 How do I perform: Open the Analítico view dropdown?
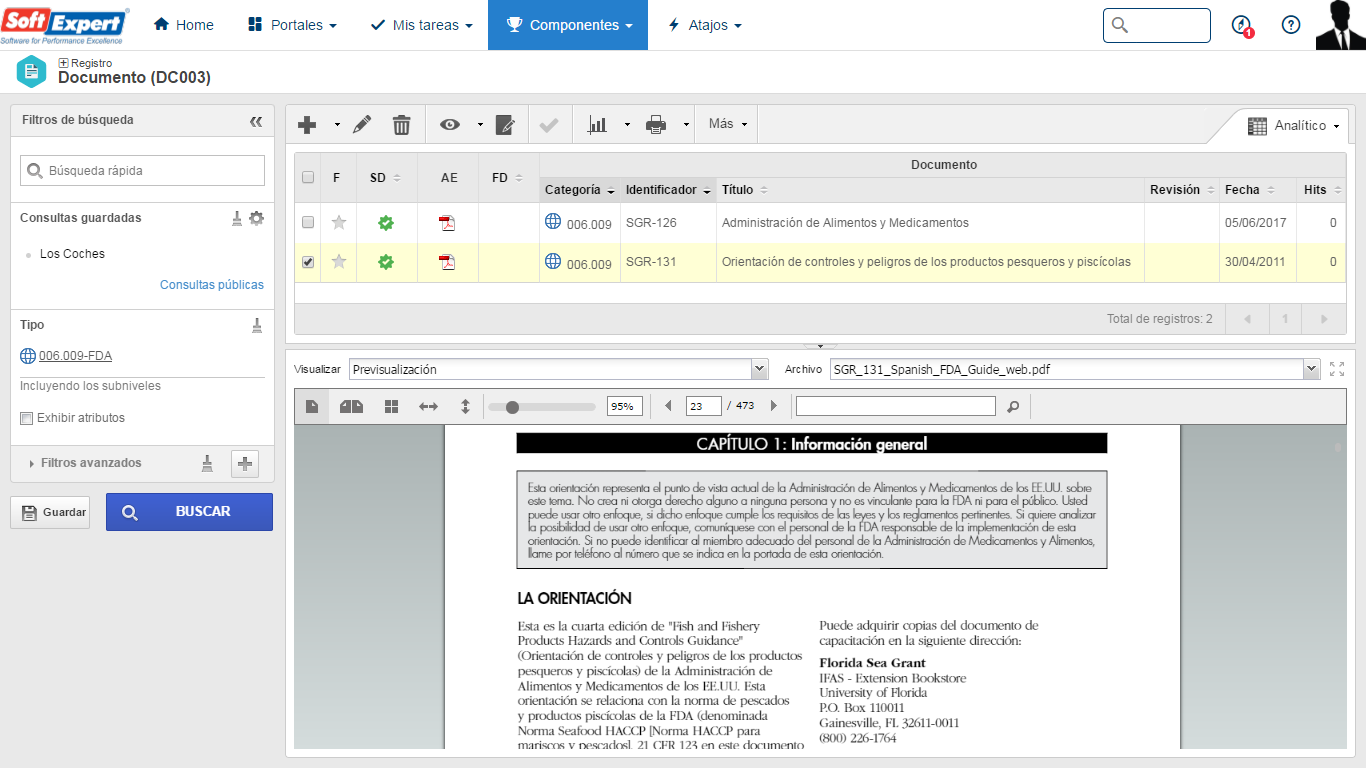coord(1293,126)
